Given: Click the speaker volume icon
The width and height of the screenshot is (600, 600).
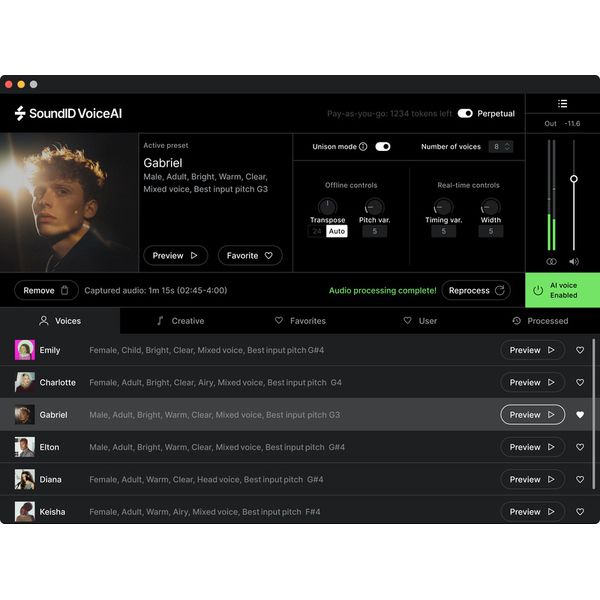Looking at the screenshot, I should 574,261.
